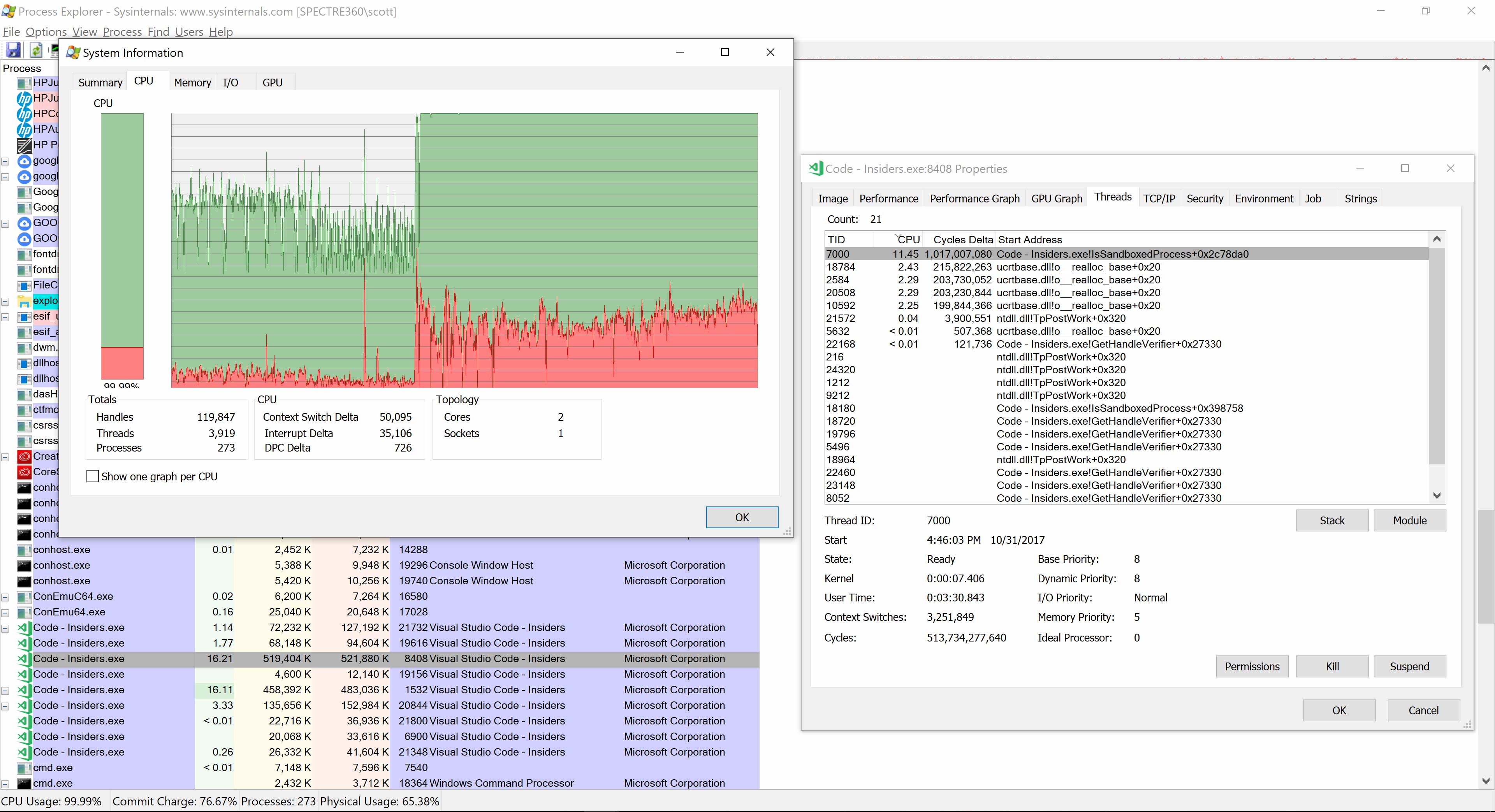Image resolution: width=1495 pixels, height=812 pixels.
Task: Click the Save icon in Process Explorer toolbar
Action: 13,50
